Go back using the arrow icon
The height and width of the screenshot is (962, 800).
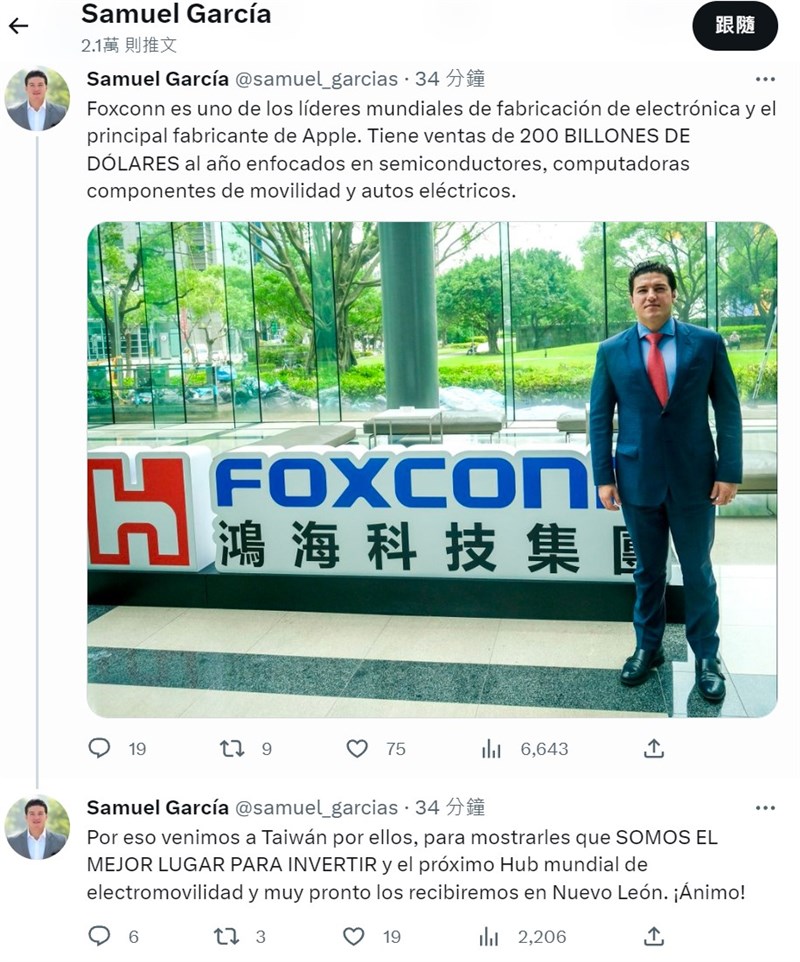[x=19, y=26]
